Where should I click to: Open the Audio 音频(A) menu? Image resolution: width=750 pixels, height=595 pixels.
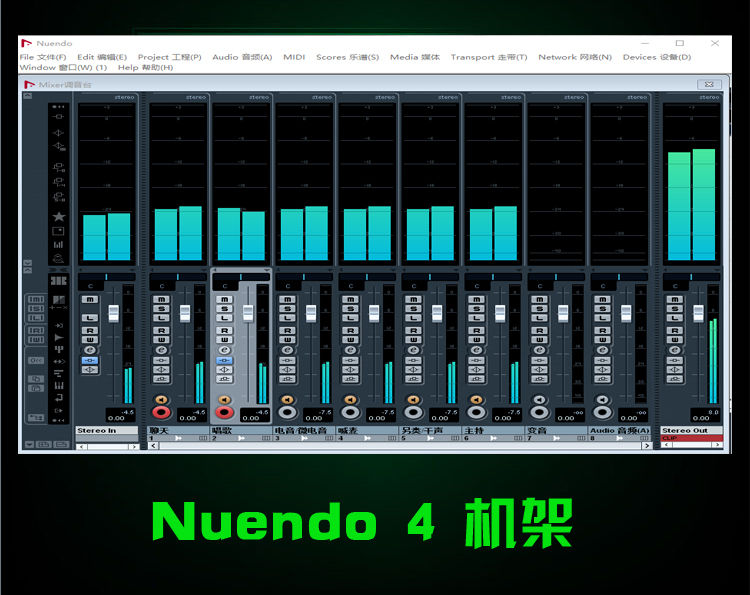[242, 57]
